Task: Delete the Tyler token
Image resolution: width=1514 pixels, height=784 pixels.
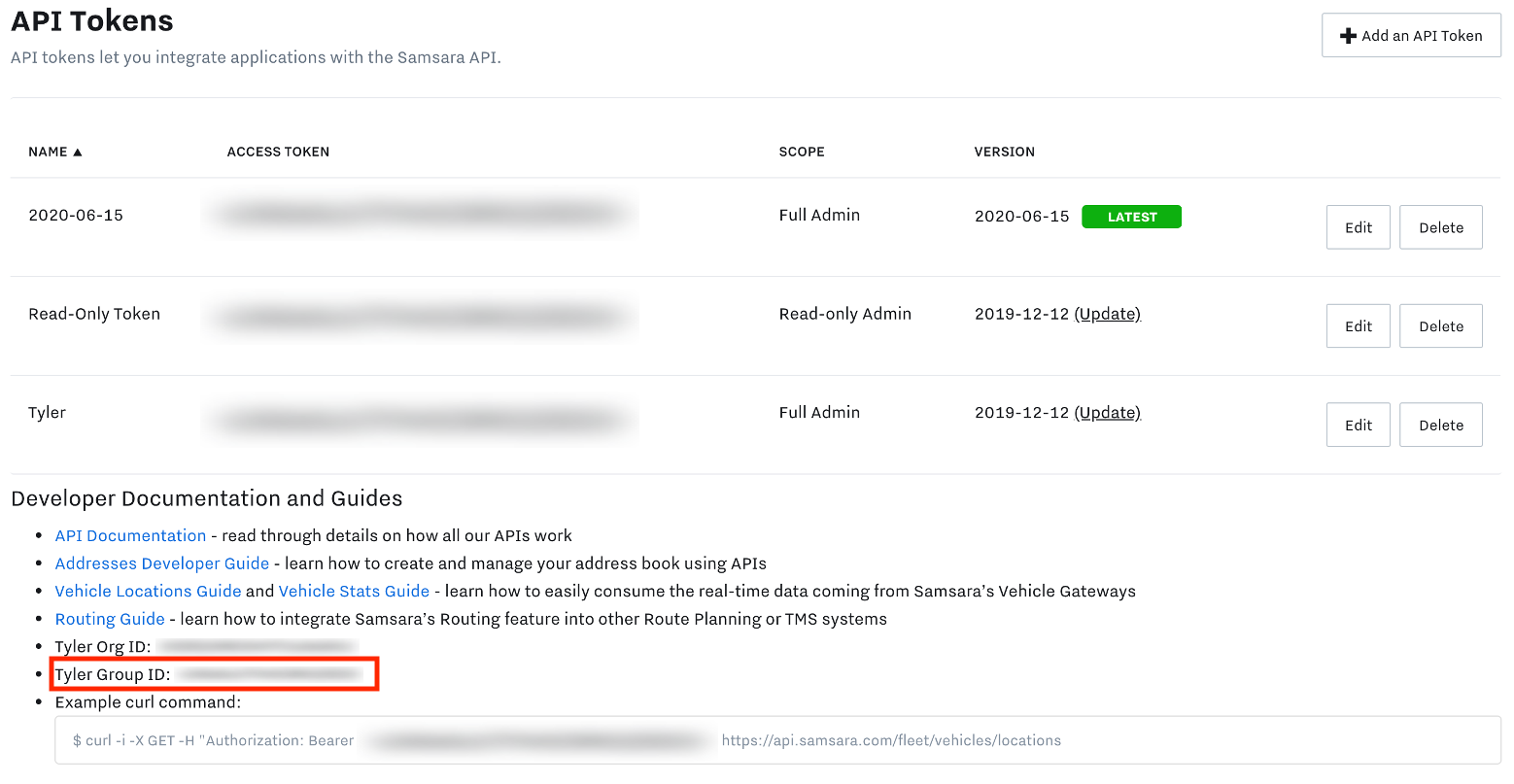Action: coord(1440,425)
